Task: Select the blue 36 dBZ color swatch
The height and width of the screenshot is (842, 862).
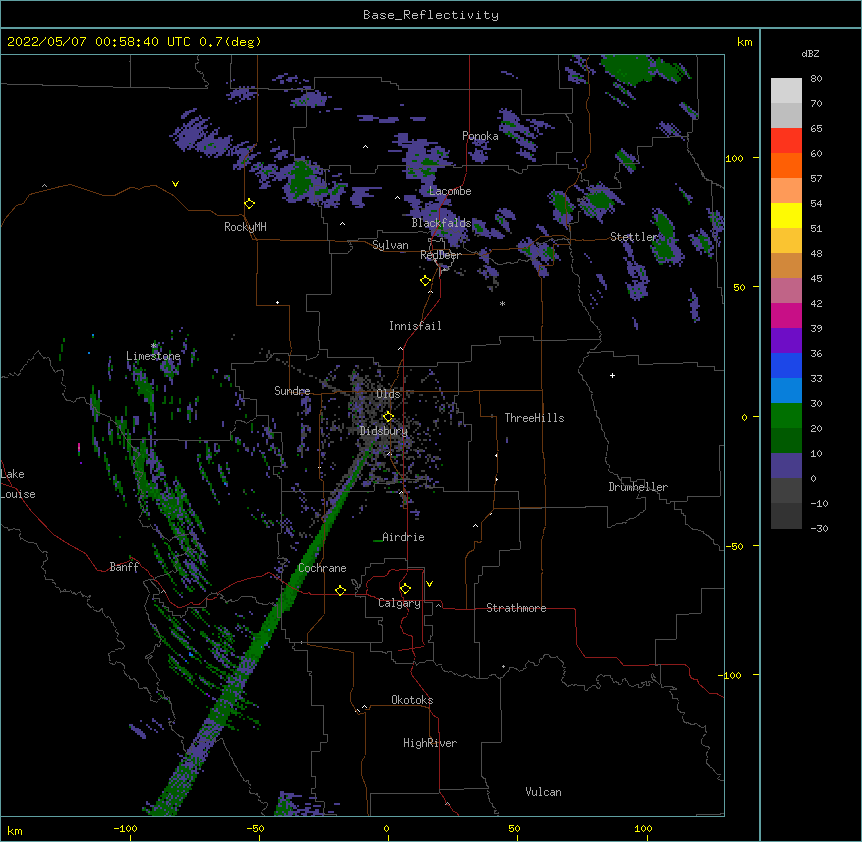Action: (786, 365)
